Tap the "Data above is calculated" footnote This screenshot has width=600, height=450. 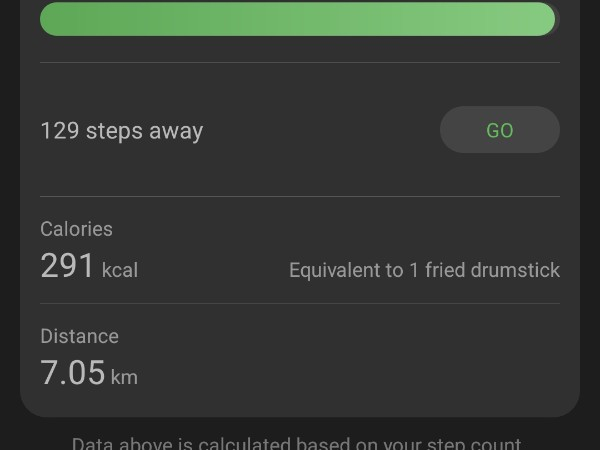click(297, 443)
